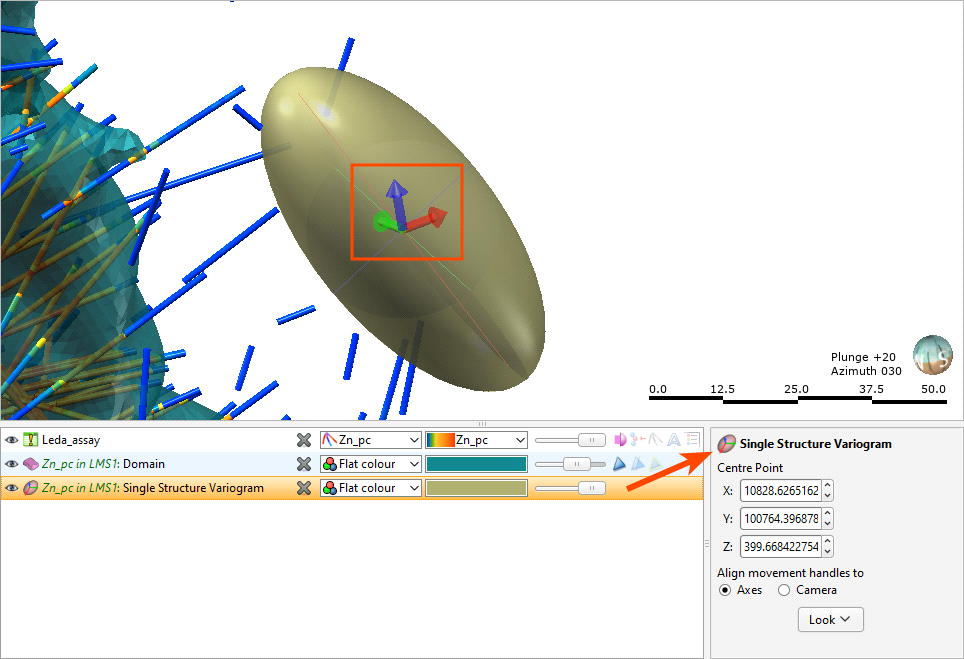
Task: Click the Single Structure Variogram ellipsoid row icon
Action: coord(30,488)
